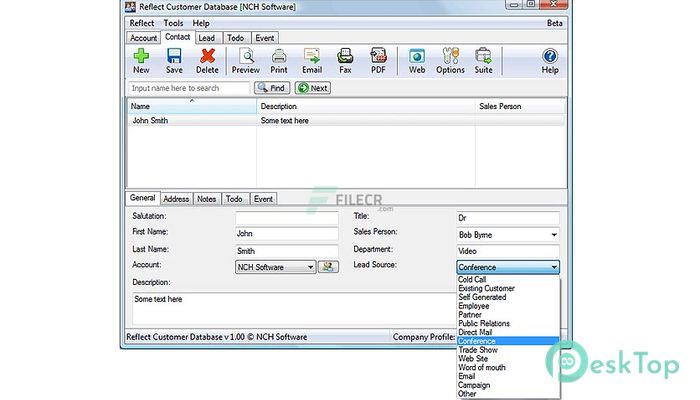The image size is (700, 400).
Task: Open the Notes detail tab
Action: tap(207, 199)
